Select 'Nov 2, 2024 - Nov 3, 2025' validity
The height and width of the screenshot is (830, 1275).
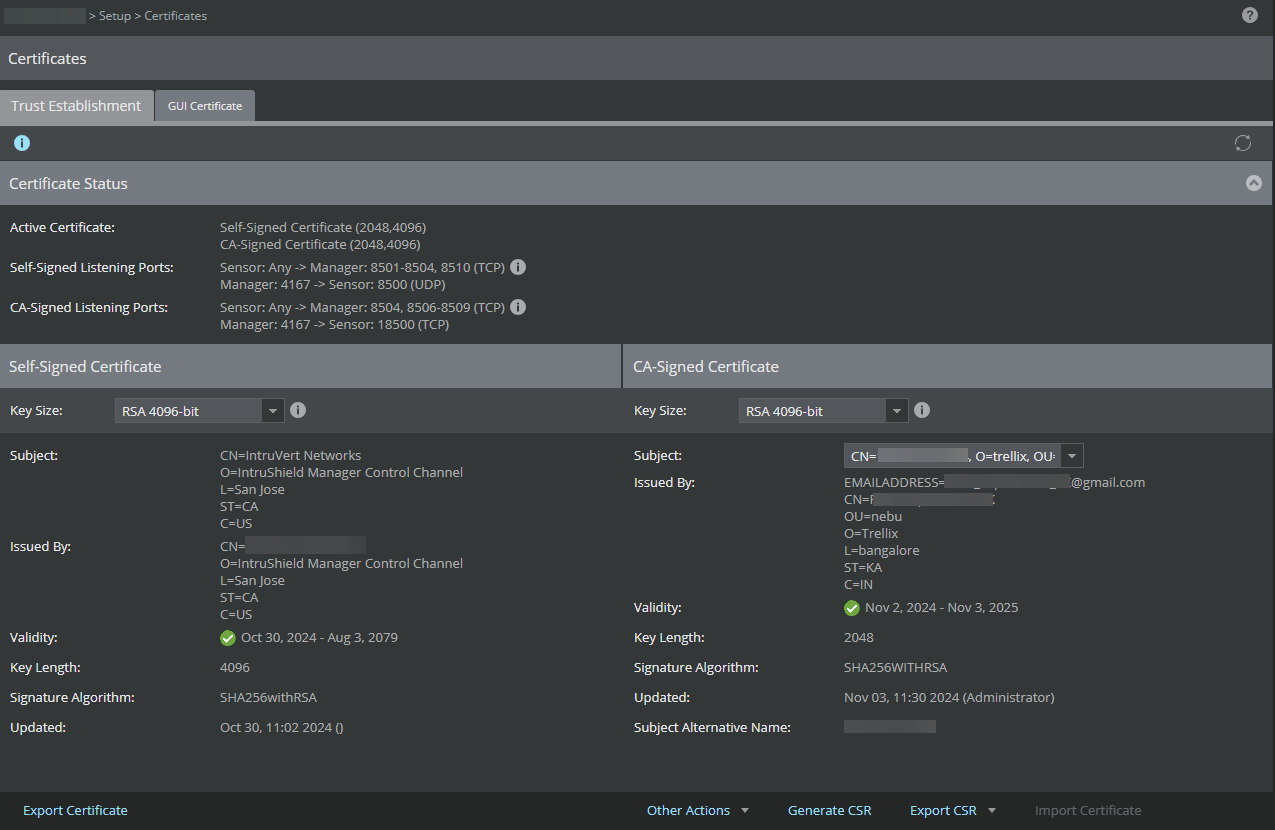click(x=942, y=608)
